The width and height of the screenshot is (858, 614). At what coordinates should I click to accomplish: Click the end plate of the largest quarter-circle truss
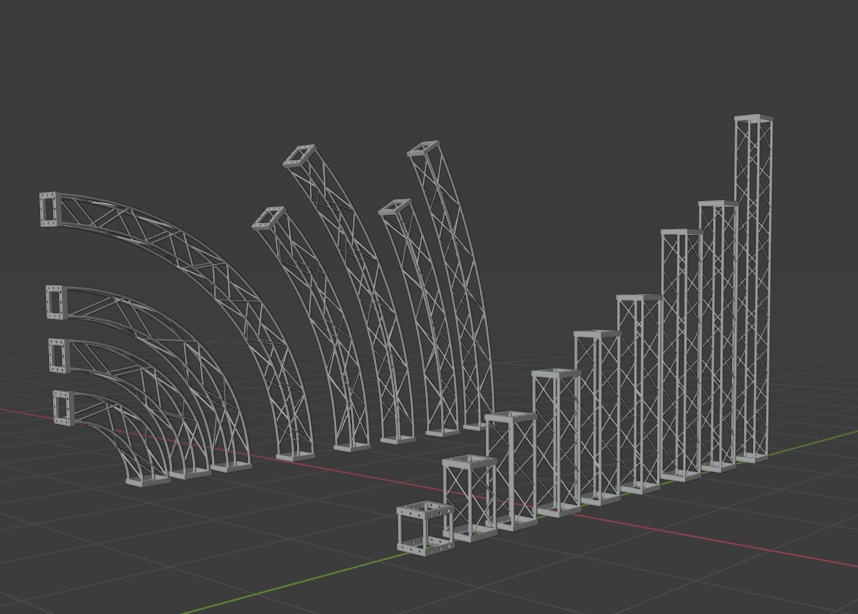[x=50, y=208]
